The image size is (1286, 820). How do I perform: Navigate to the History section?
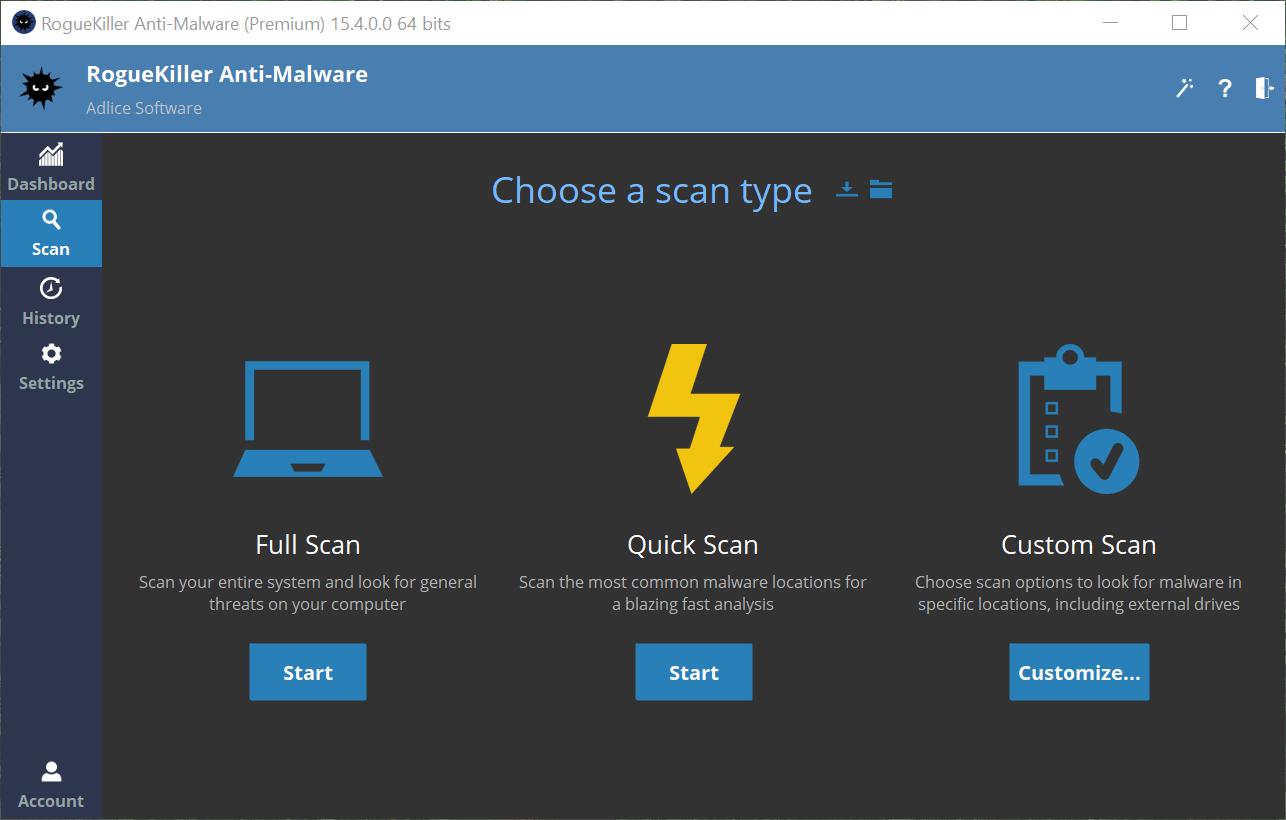(51, 302)
